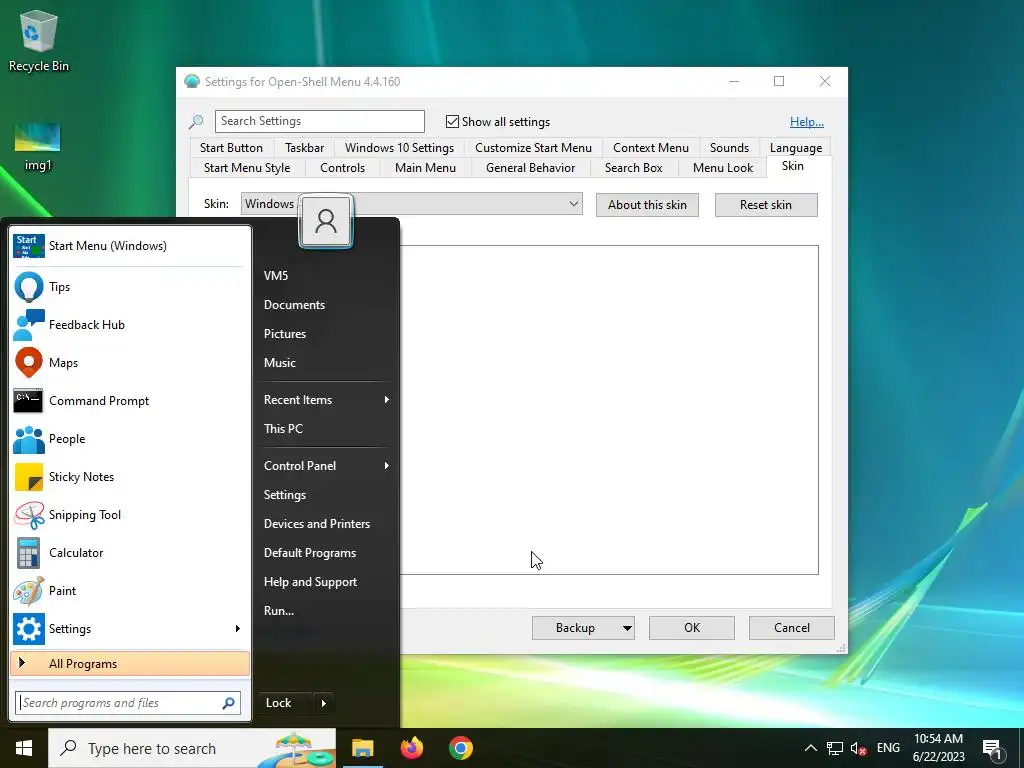Viewport: 1024px width, 768px height.
Task: Open the Controls tab
Action: (342, 168)
